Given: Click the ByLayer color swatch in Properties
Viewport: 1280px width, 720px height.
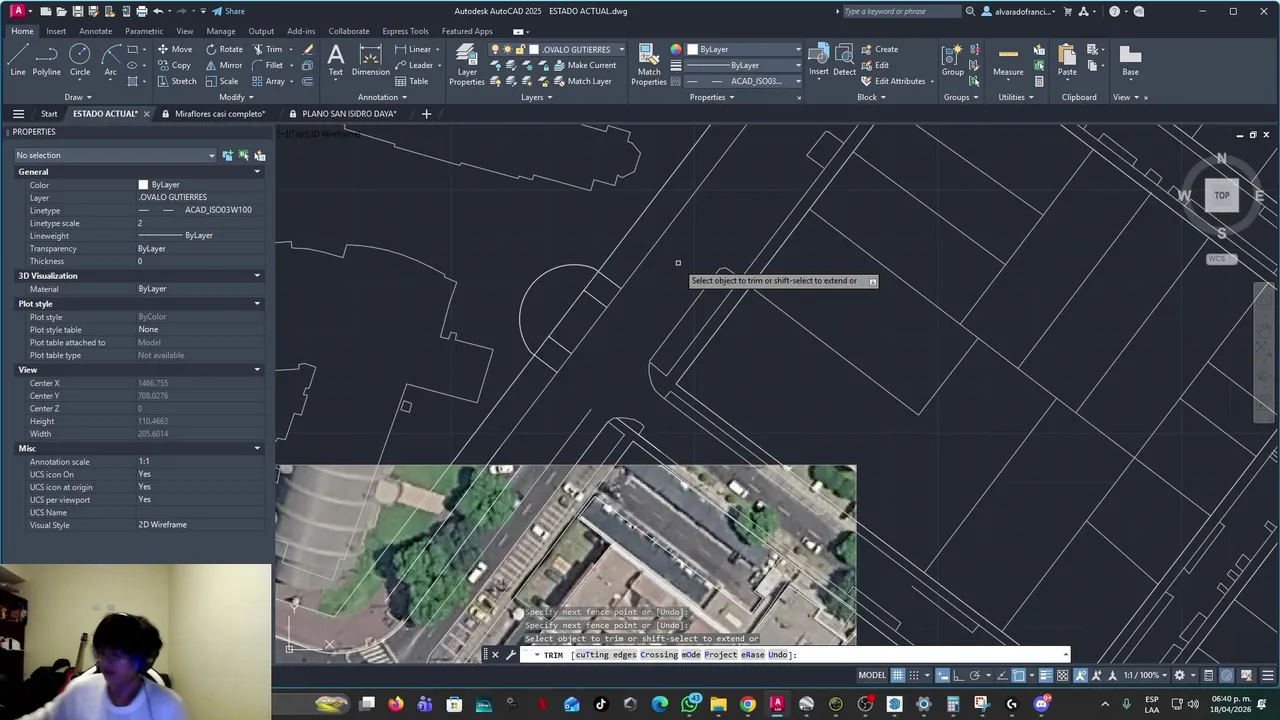Looking at the screenshot, I should point(143,185).
